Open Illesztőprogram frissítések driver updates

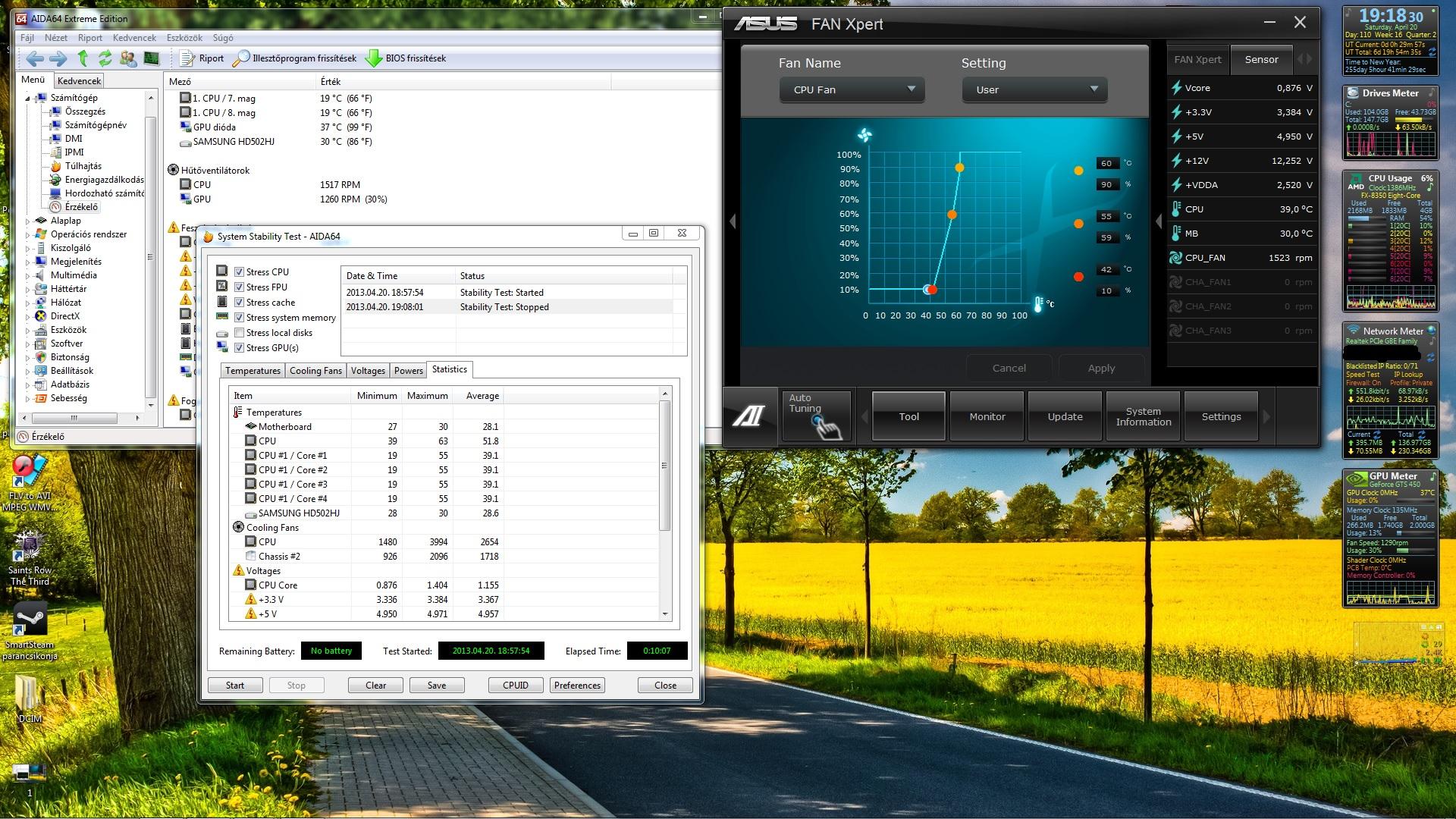point(294,58)
